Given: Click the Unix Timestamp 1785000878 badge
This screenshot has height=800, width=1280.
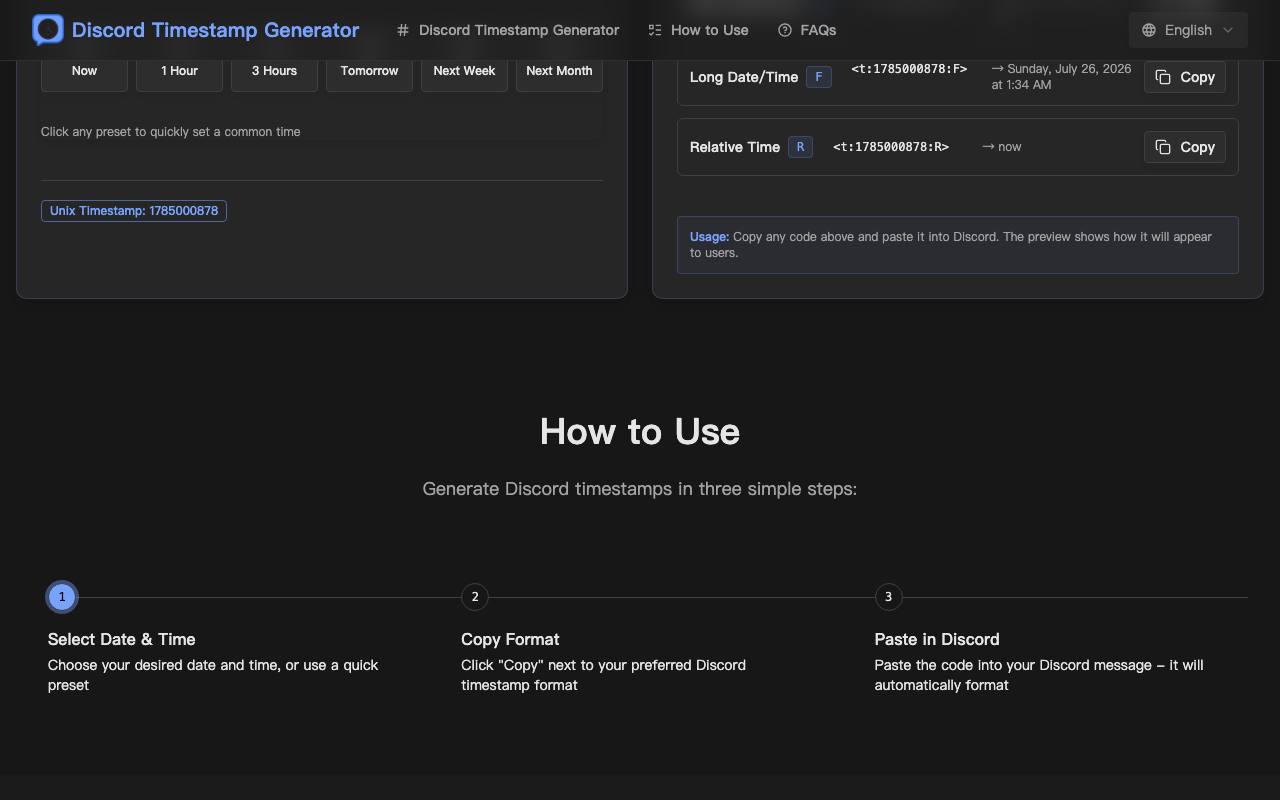Looking at the screenshot, I should (x=134, y=211).
